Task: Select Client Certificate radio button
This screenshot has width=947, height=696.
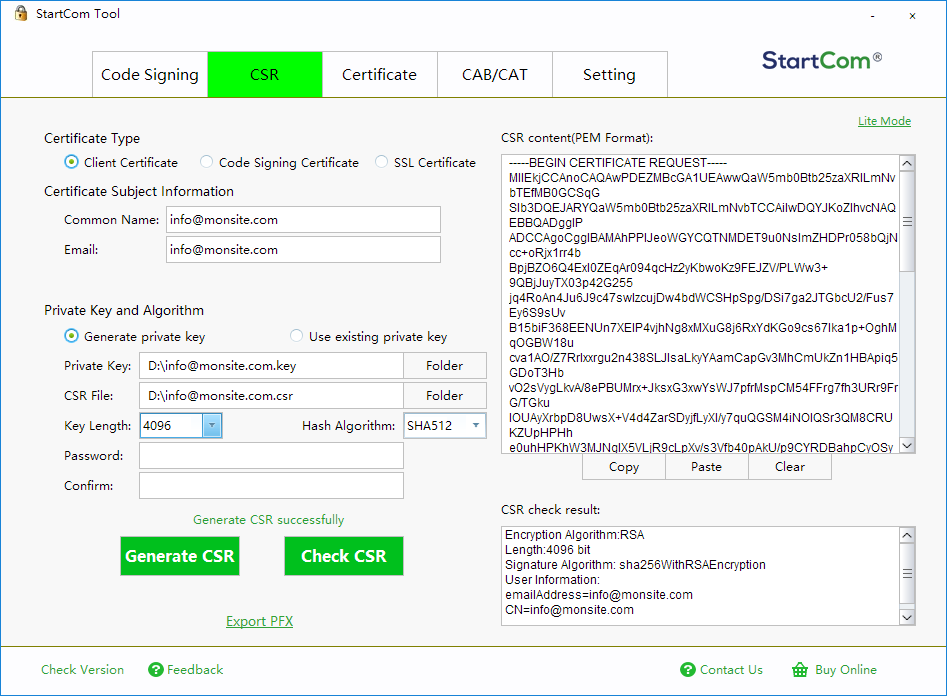Action: coord(71,162)
